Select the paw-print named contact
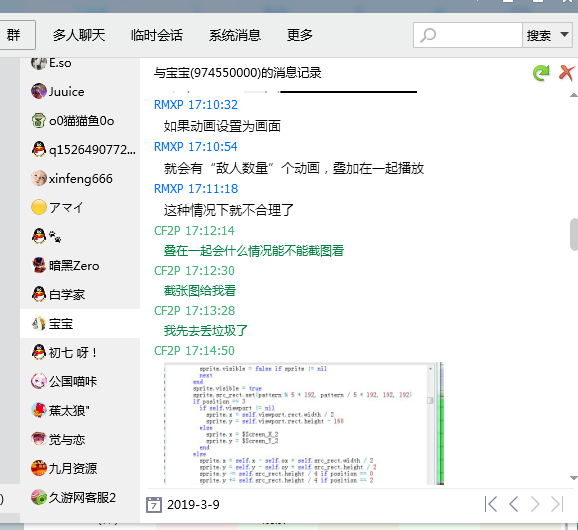The image size is (578, 530). [x=80, y=237]
